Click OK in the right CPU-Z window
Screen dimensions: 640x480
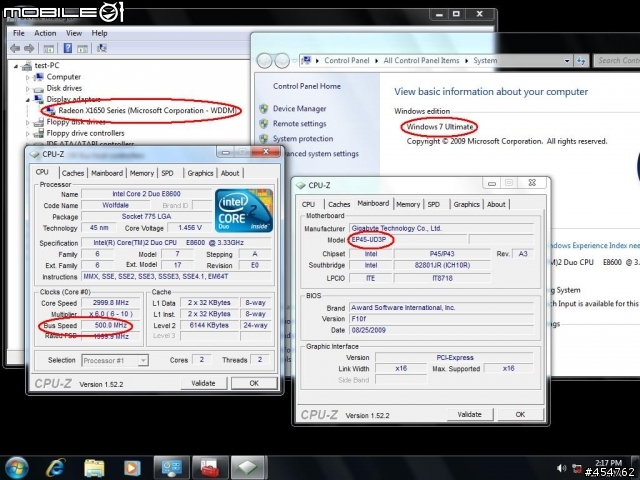520,414
